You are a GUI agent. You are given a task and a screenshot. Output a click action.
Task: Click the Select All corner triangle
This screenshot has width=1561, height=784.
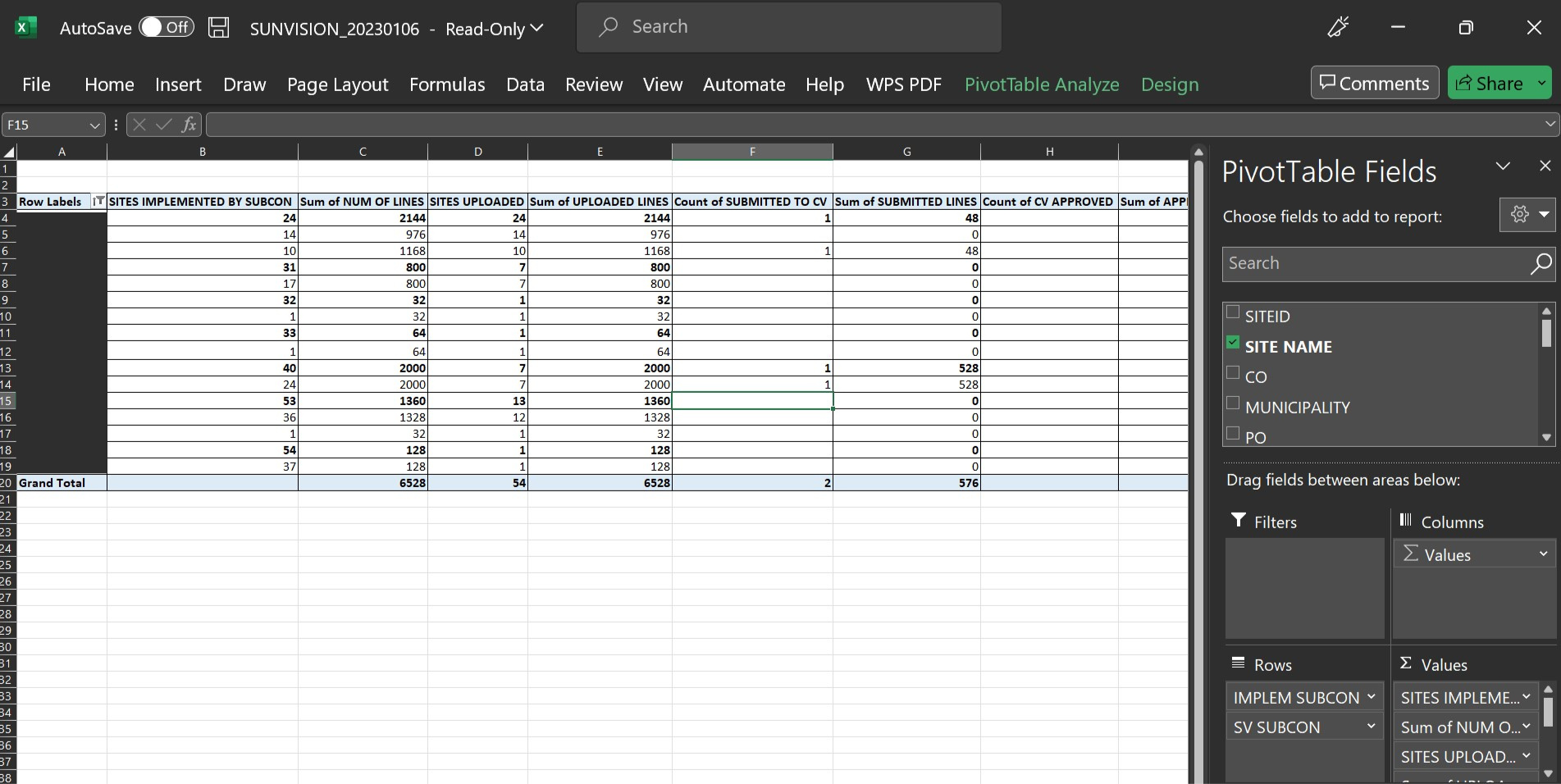click(9, 152)
